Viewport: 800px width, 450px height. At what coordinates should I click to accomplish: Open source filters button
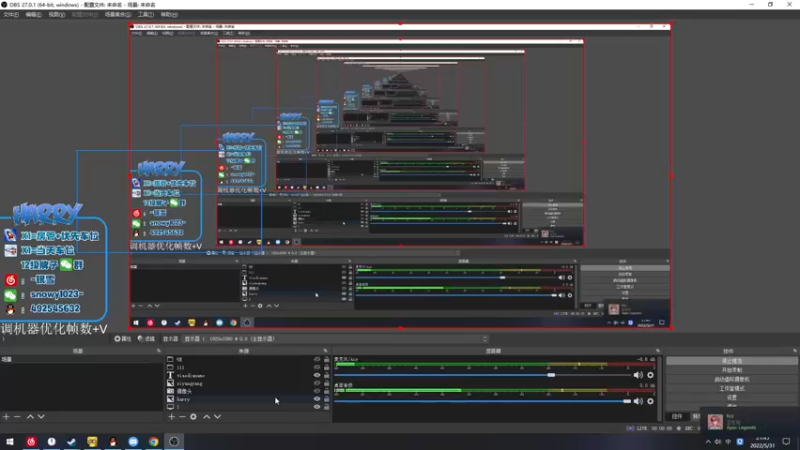(146, 339)
